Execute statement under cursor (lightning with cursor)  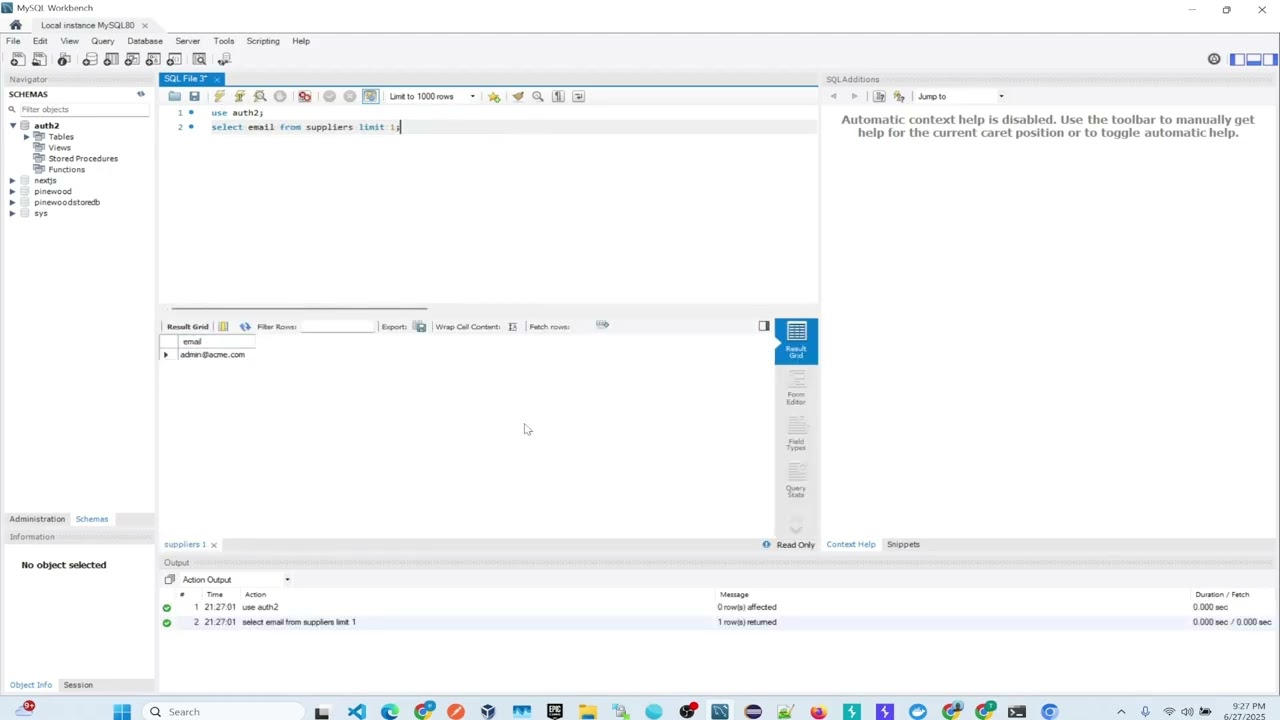pyautogui.click(x=239, y=96)
